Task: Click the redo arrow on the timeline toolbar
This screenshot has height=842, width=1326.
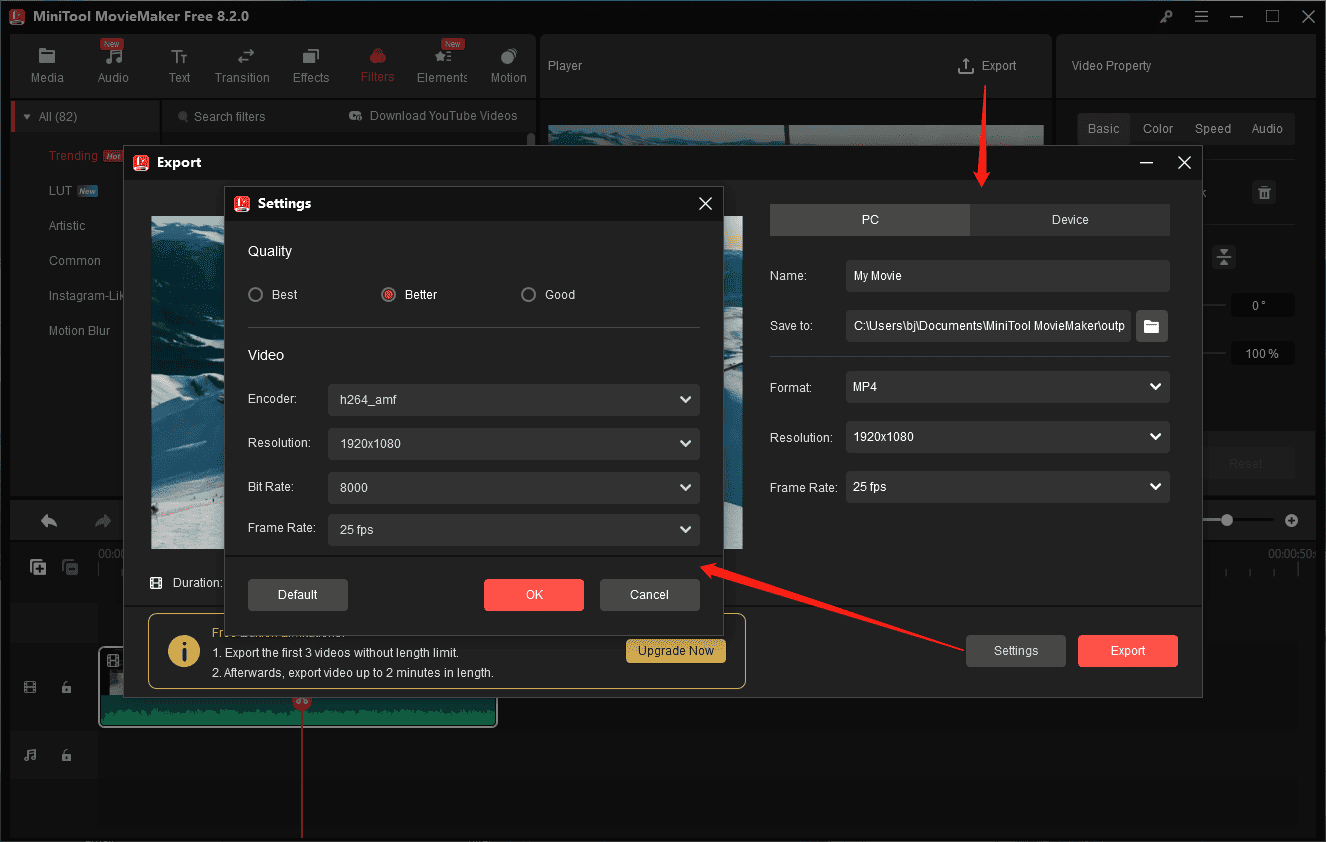Action: tap(102, 521)
